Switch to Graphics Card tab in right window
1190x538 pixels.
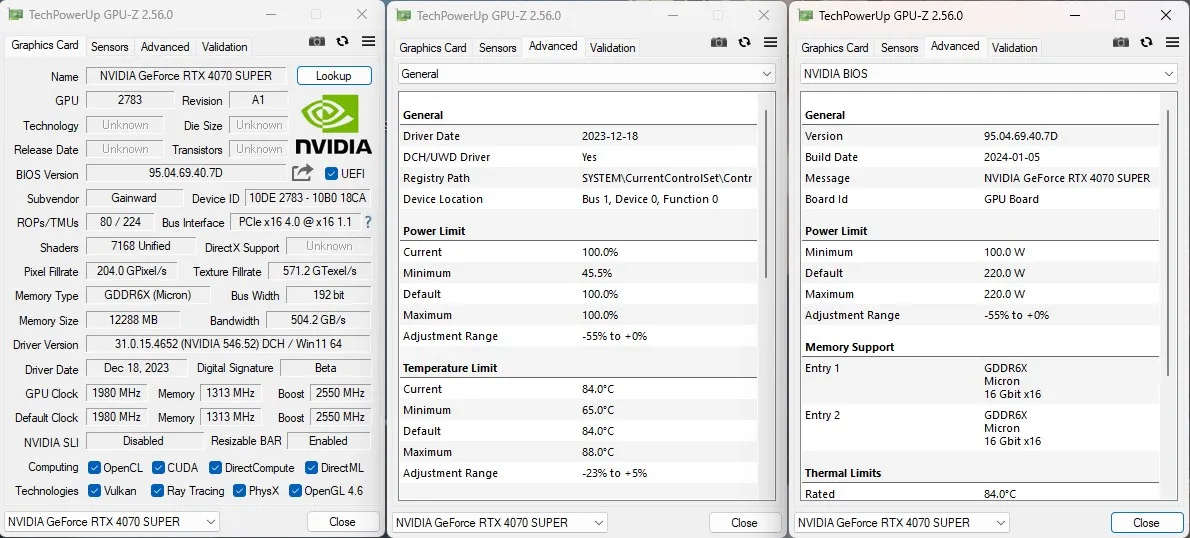pyautogui.click(x=835, y=47)
